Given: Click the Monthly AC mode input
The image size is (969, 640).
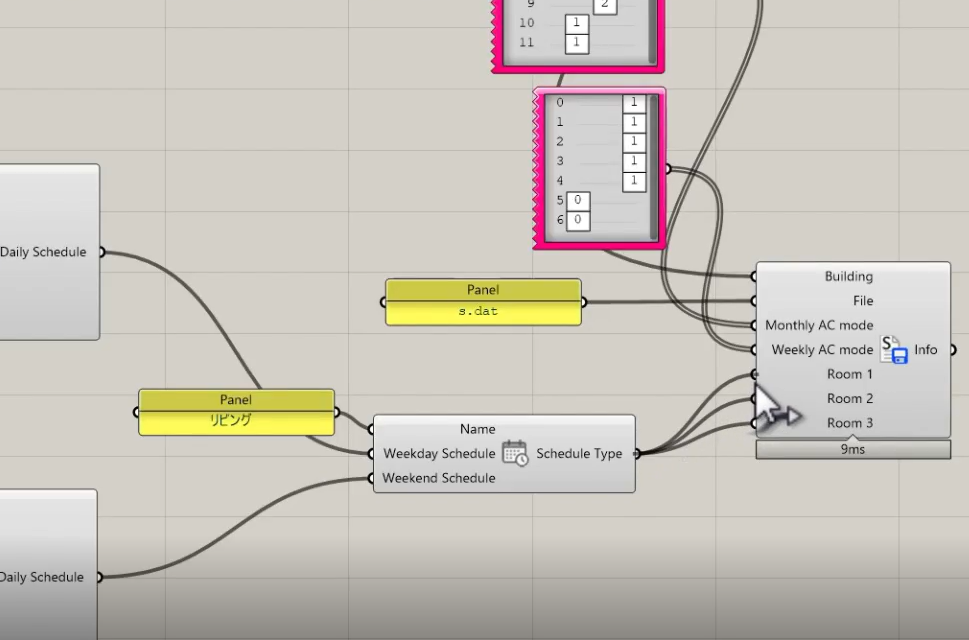Looking at the screenshot, I should point(819,325).
